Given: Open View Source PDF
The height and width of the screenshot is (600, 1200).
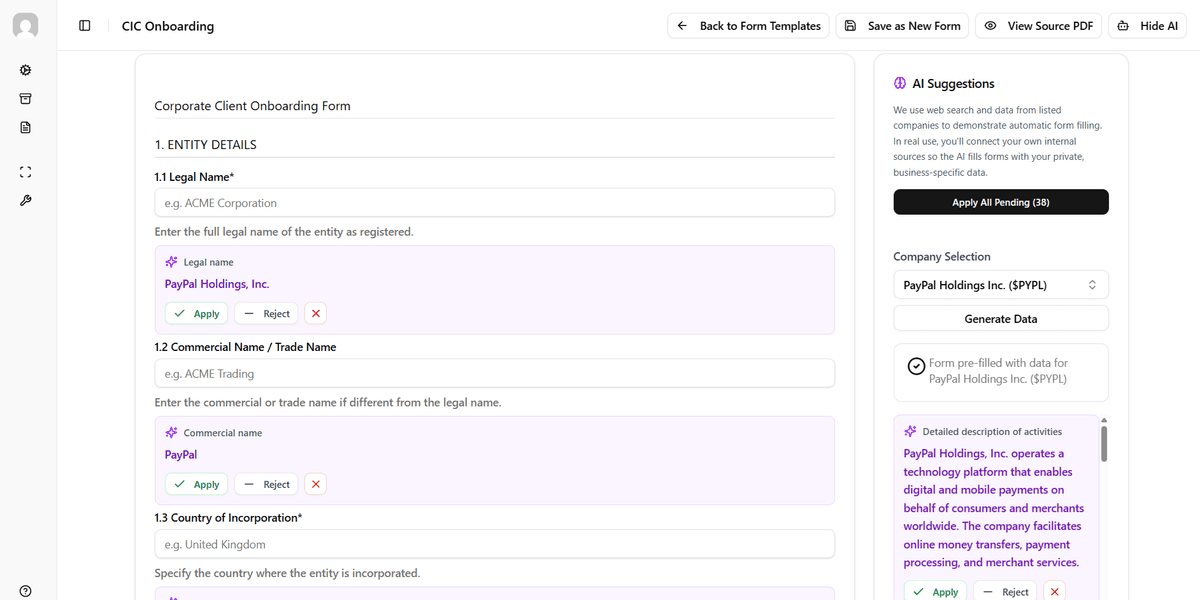Looking at the screenshot, I should click(x=1038, y=25).
